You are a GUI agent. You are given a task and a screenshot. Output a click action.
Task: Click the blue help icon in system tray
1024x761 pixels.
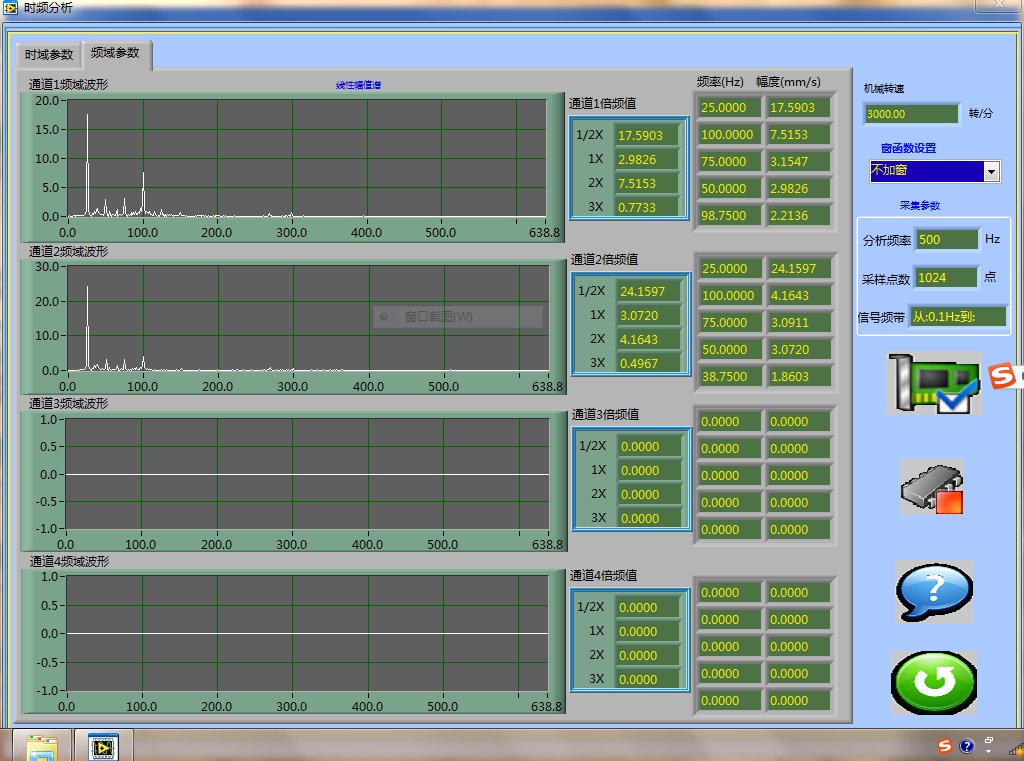pos(966,746)
